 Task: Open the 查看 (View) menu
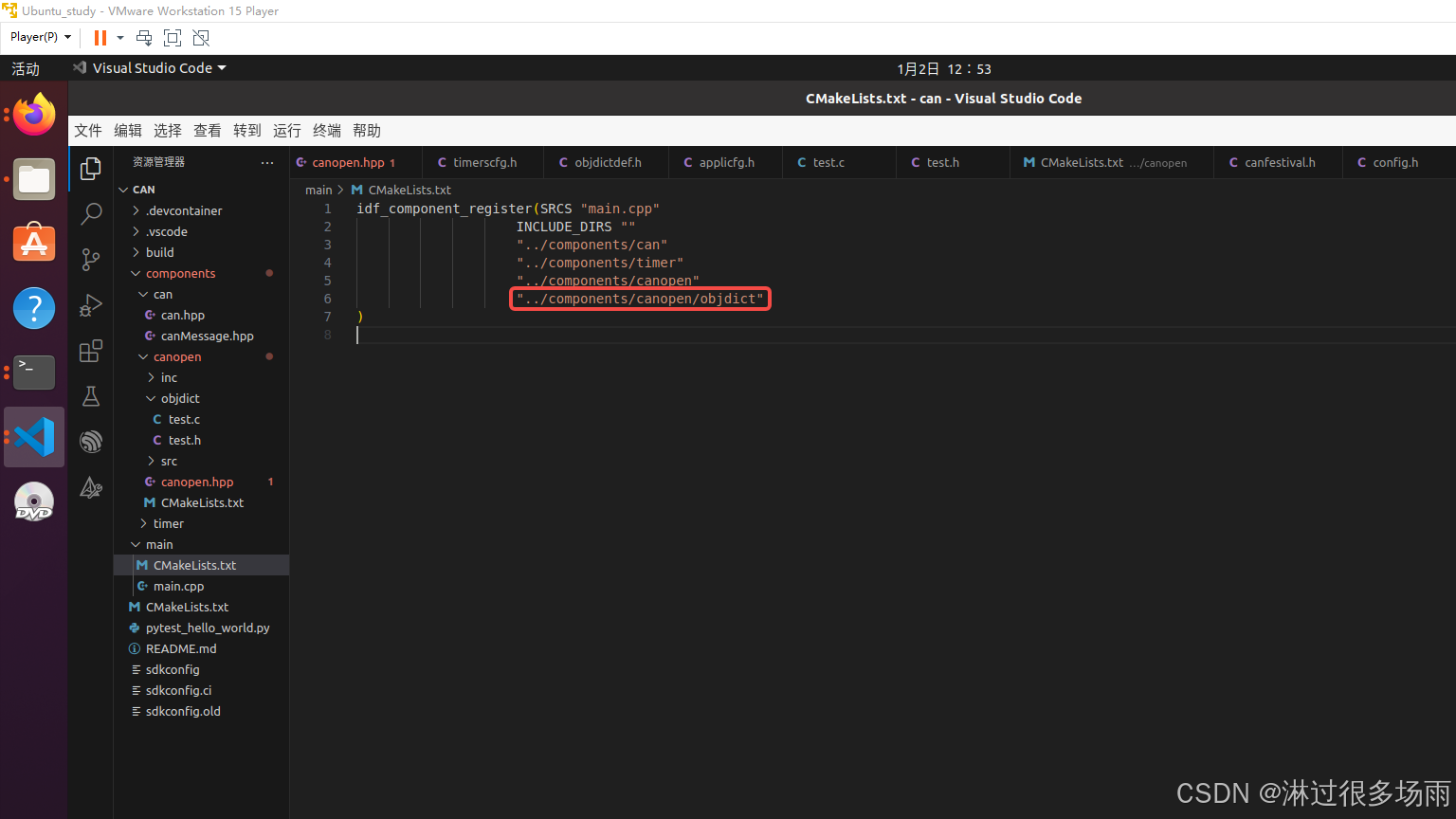point(208,131)
